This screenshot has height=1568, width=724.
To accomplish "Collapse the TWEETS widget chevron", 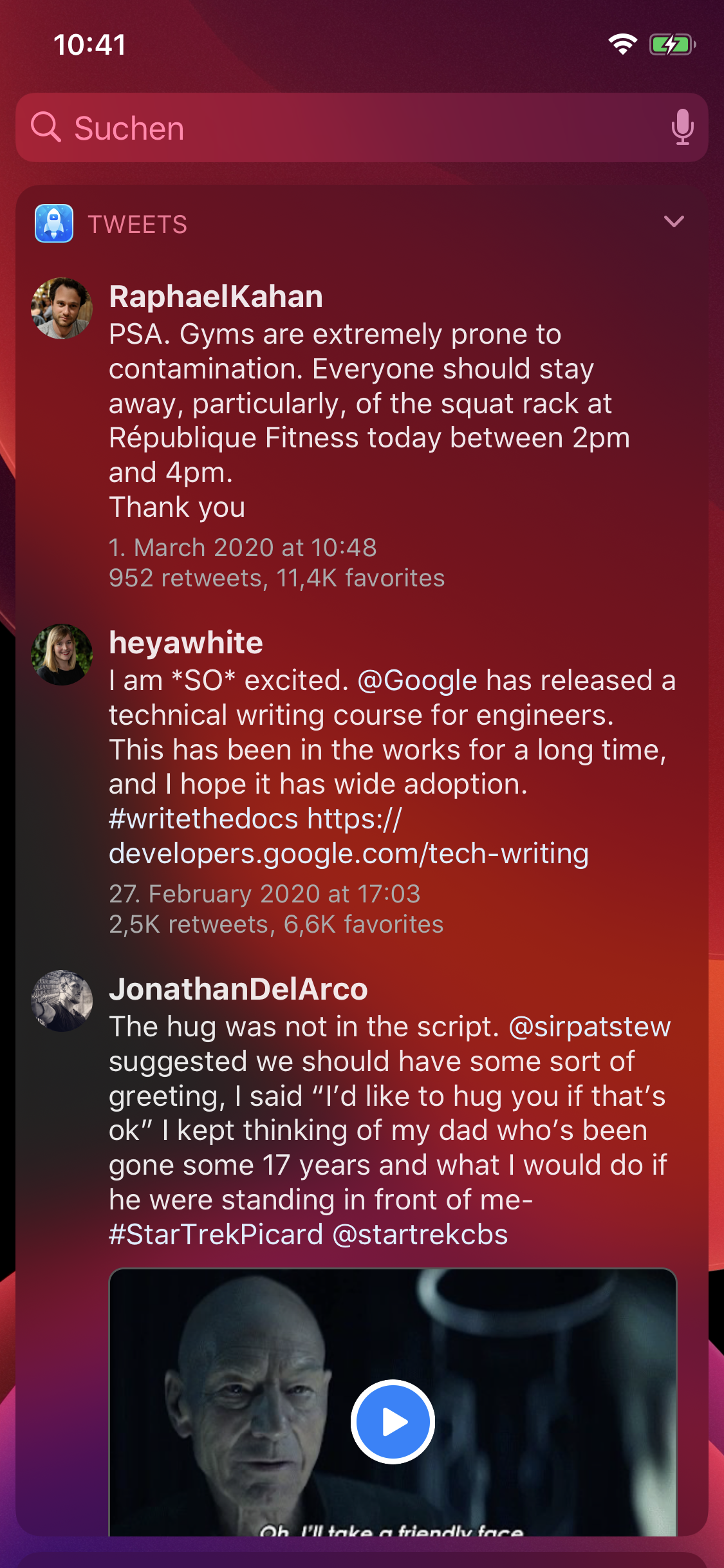I will click(674, 221).
